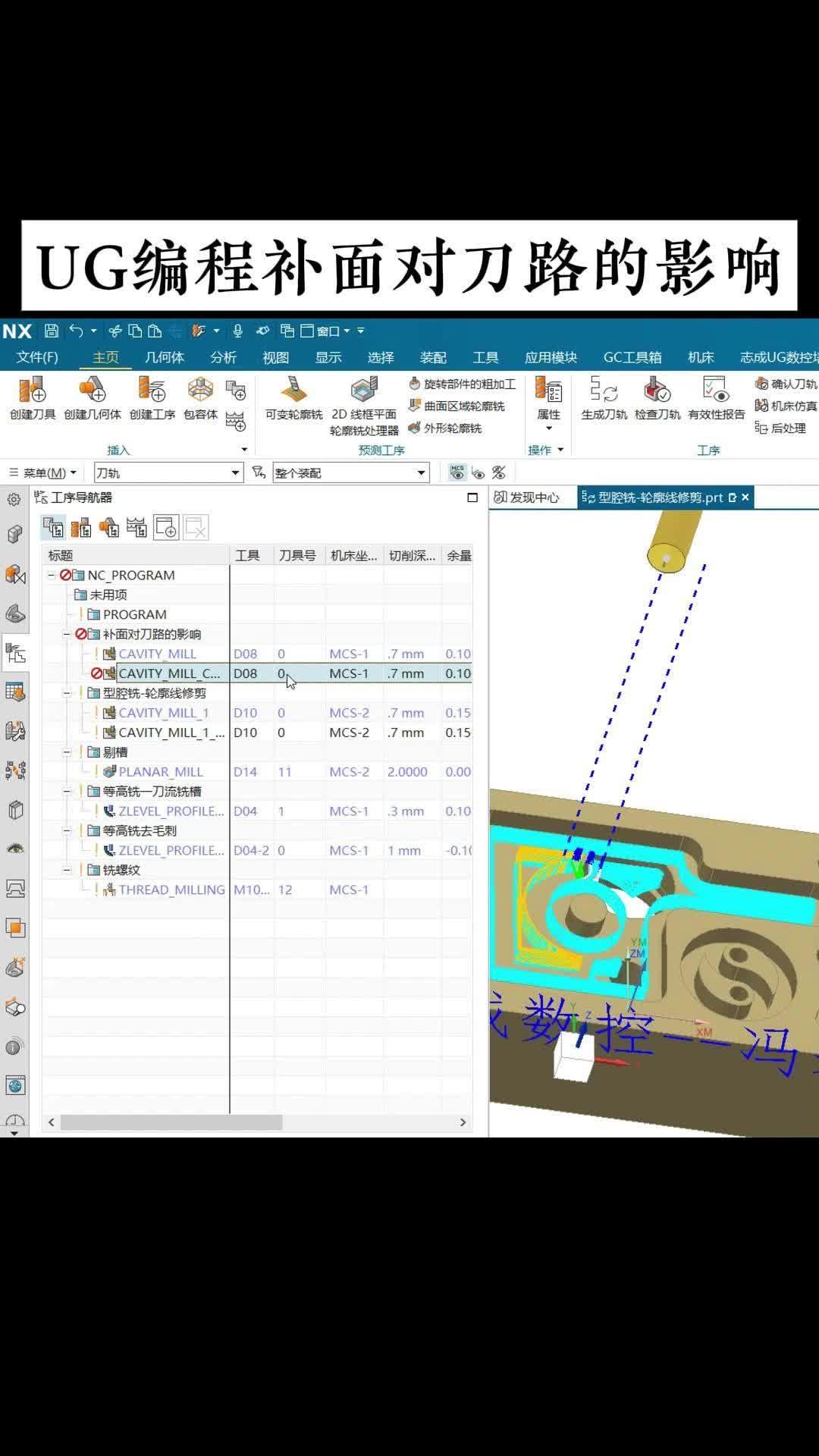
Task: Click 生成刀轨 (Generate Tool Path) icon
Action: (x=604, y=391)
